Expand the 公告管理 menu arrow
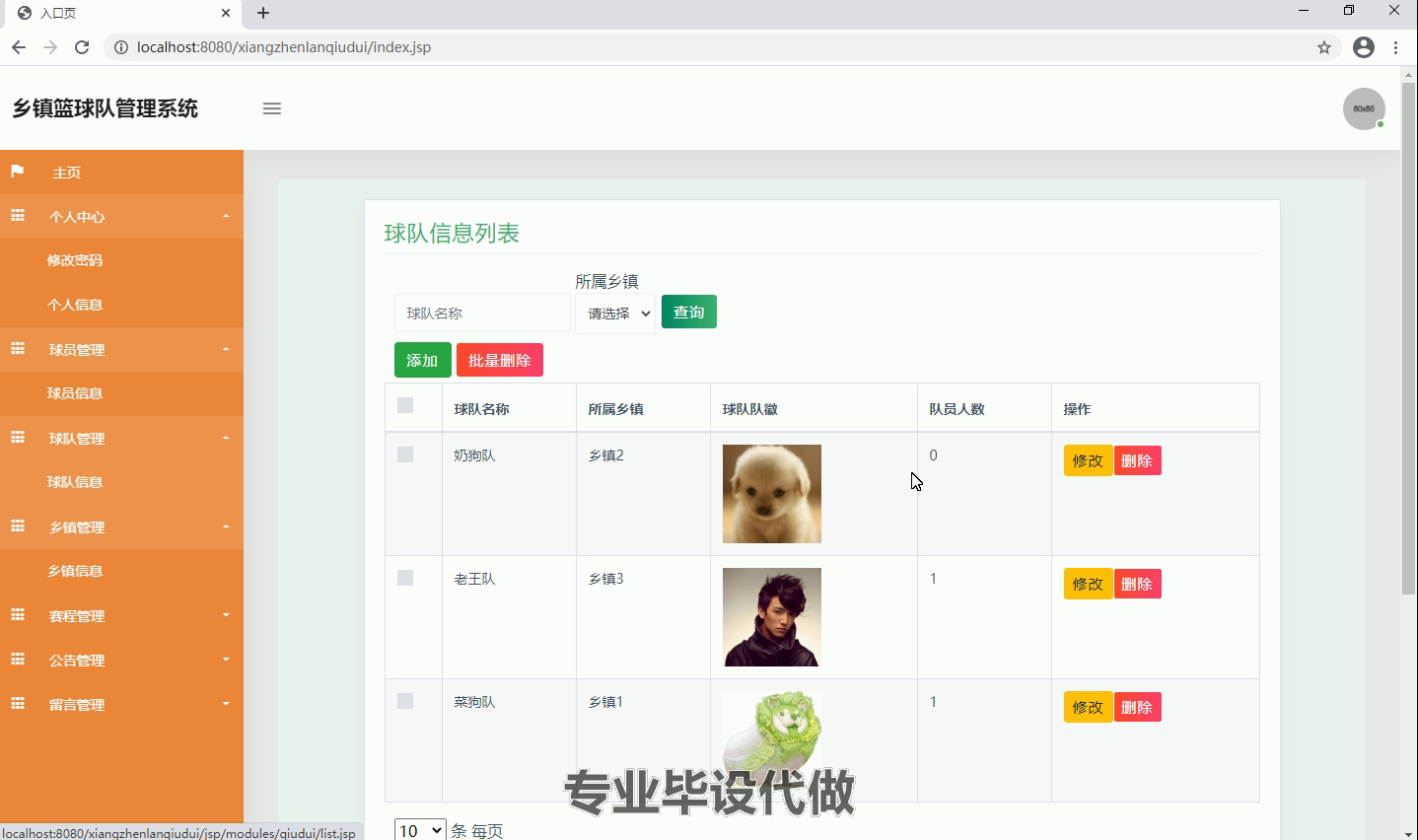 tap(226, 660)
